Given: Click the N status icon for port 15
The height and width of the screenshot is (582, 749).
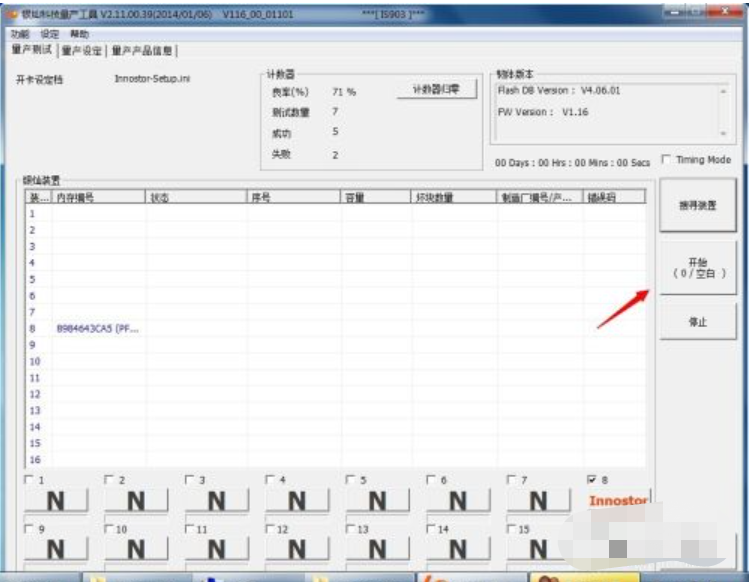Looking at the screenshot, I should [x=538, y=550].
